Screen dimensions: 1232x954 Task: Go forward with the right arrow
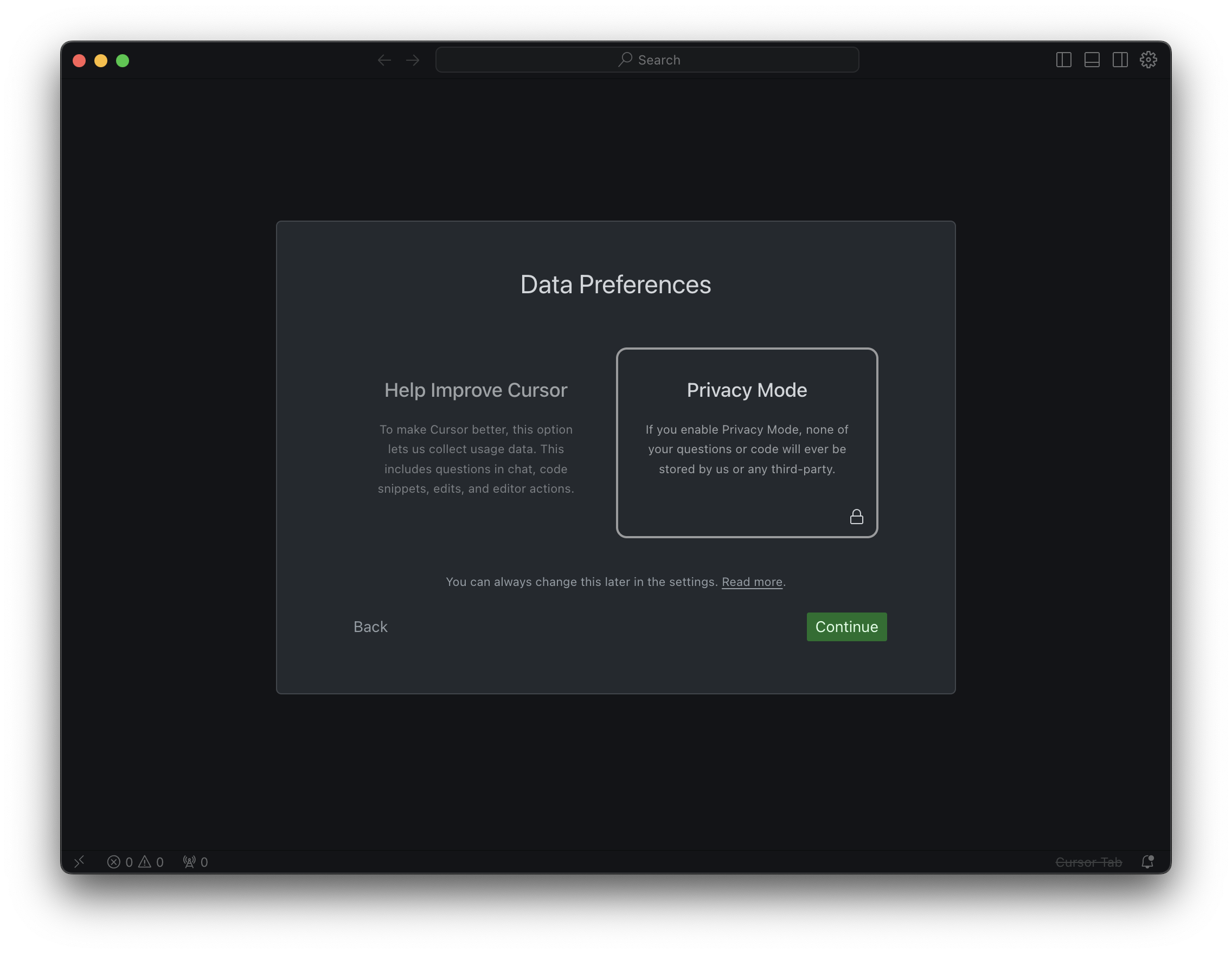click(413, 60)
